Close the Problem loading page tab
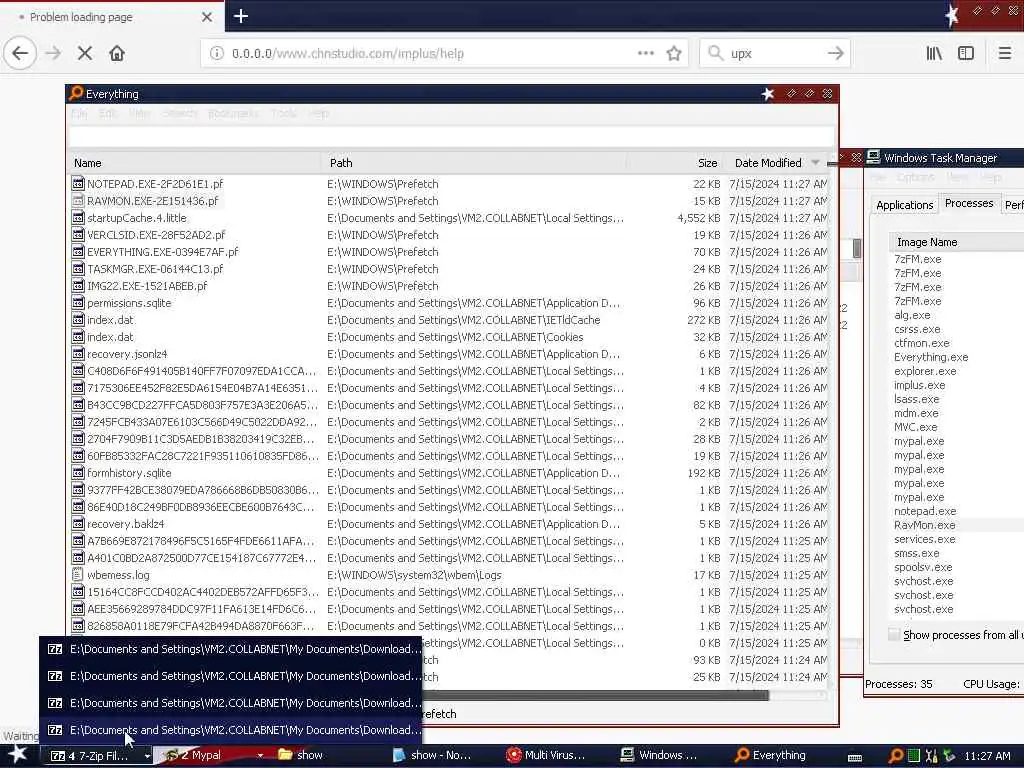The image size is (1024, 768). click(207, 17)
